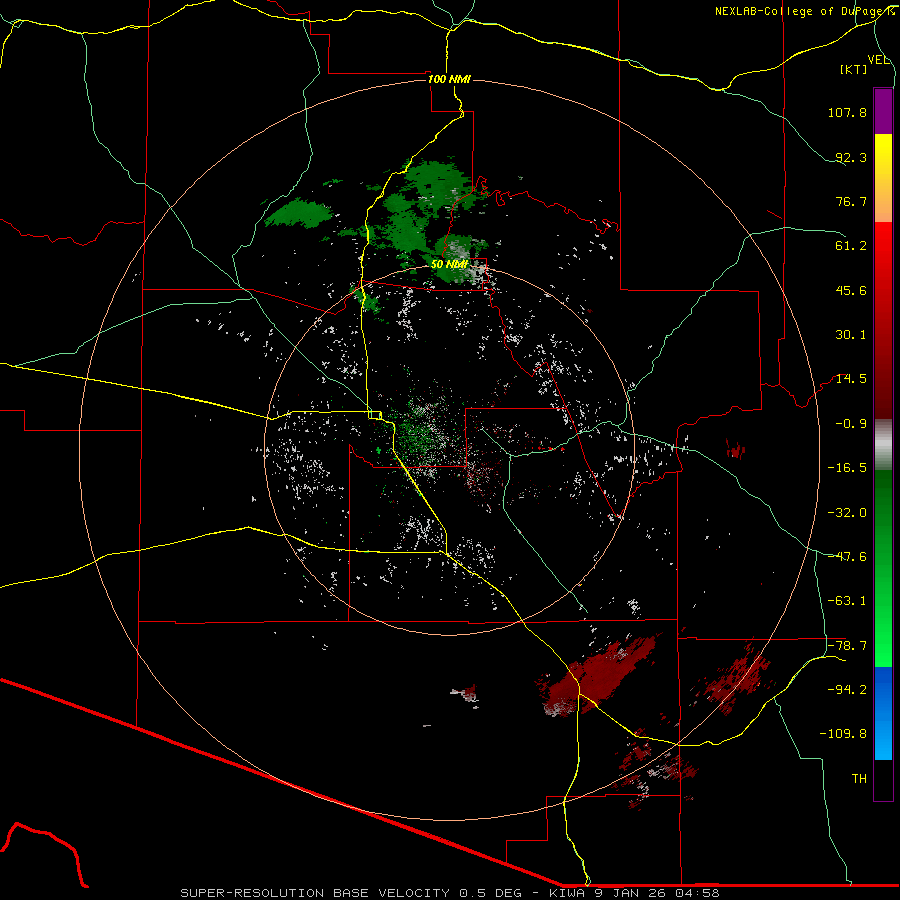Click the -63.1 legend value
The image size is (900, 900).
[x=847, y=601]
